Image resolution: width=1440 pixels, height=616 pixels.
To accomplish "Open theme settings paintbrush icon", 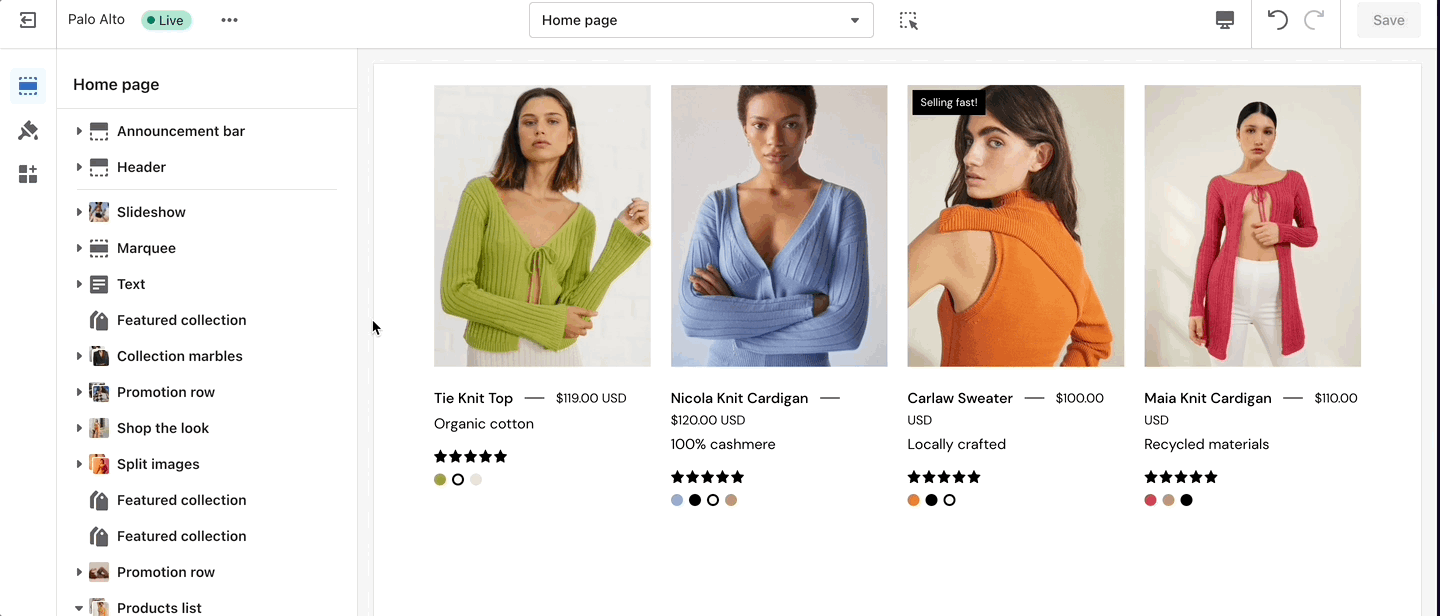I will coord(28,130).
